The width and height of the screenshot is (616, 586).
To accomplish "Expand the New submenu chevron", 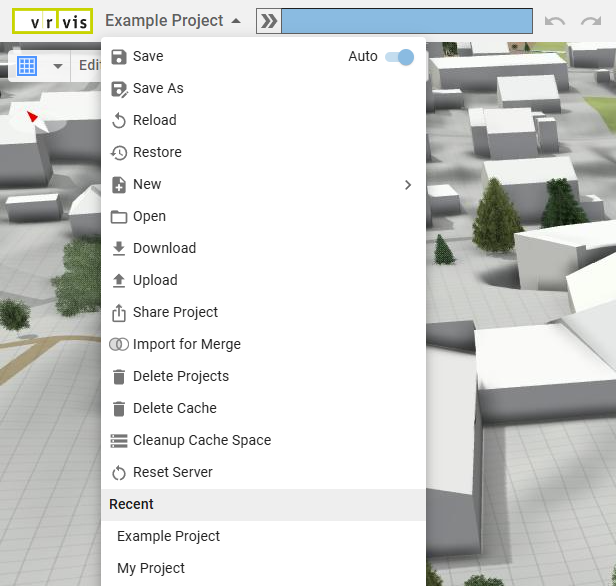I will click(408, 185).
